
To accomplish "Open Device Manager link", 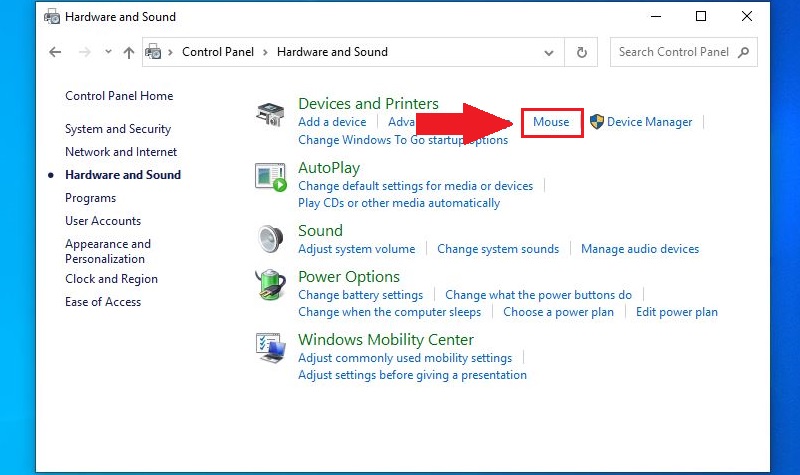I will [x=649, y=122].
